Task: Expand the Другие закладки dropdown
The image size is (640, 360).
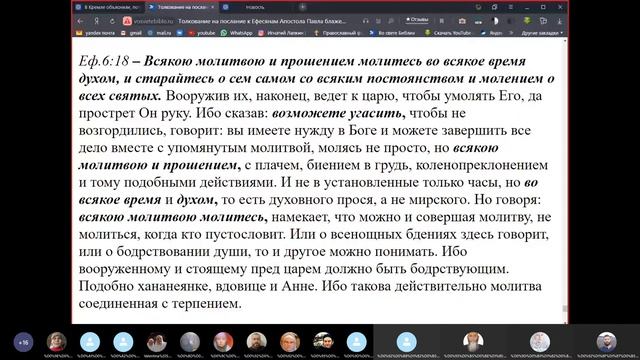Action: coord(542,33)
